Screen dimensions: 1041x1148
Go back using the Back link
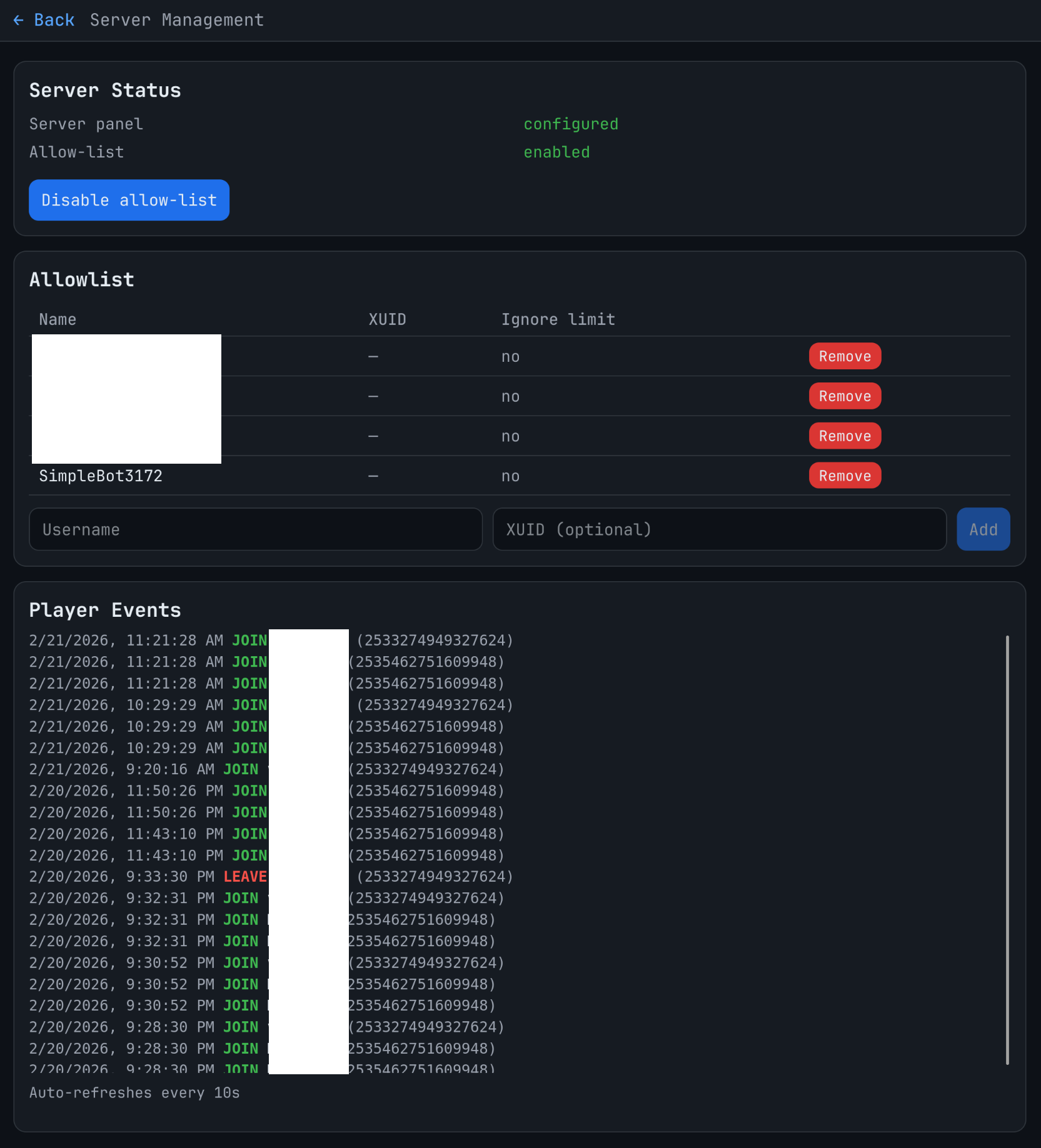point(54,21)
